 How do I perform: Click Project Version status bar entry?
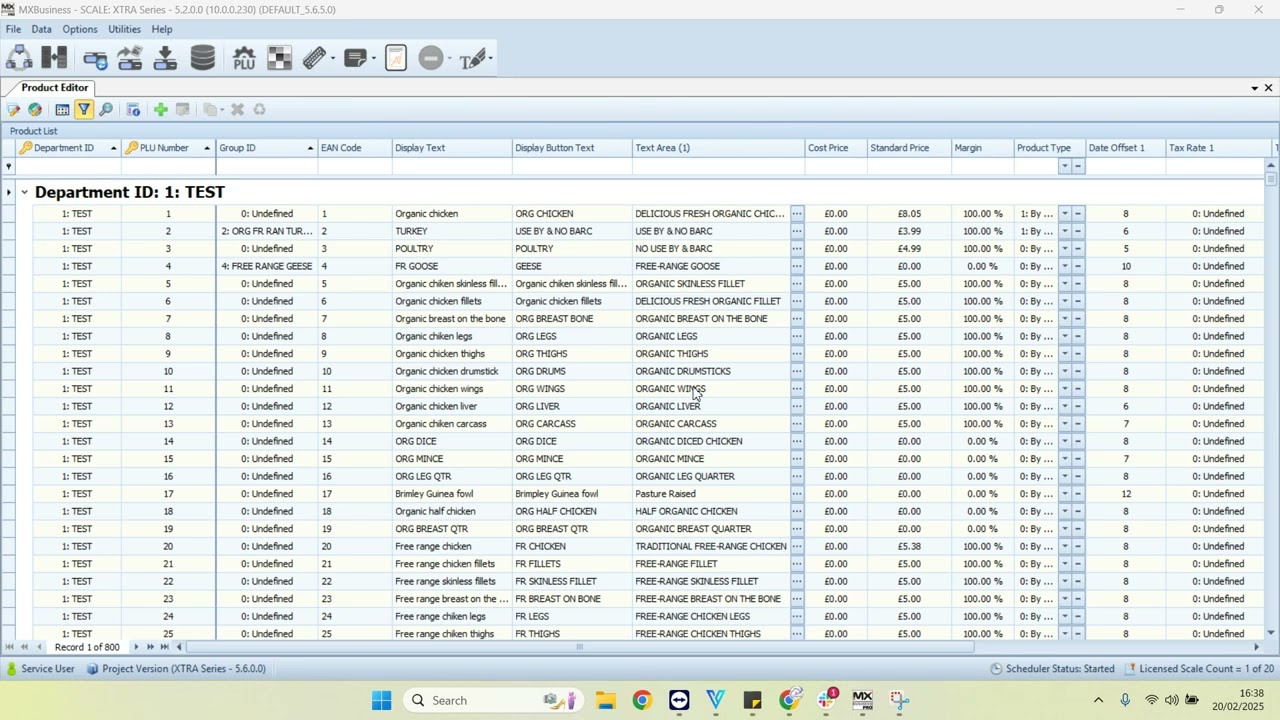coord(176,669)
